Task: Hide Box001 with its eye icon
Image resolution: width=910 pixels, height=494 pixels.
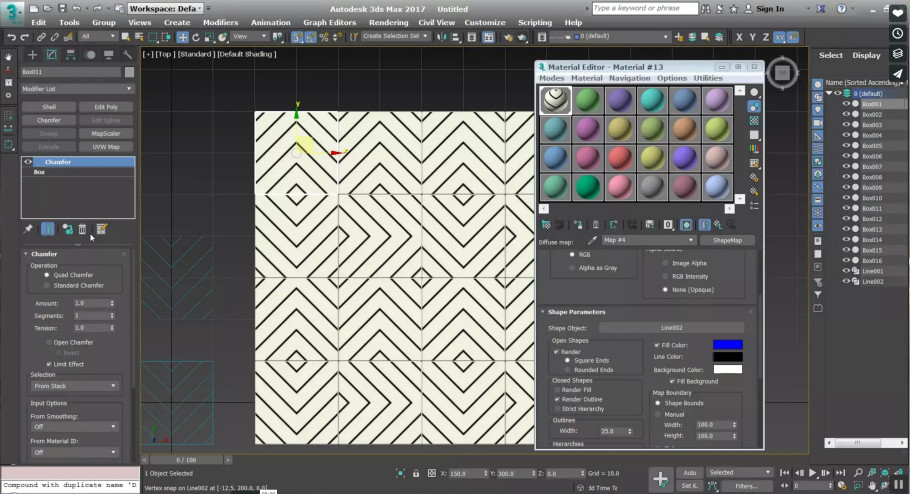Action: click(x=846, y=104)
